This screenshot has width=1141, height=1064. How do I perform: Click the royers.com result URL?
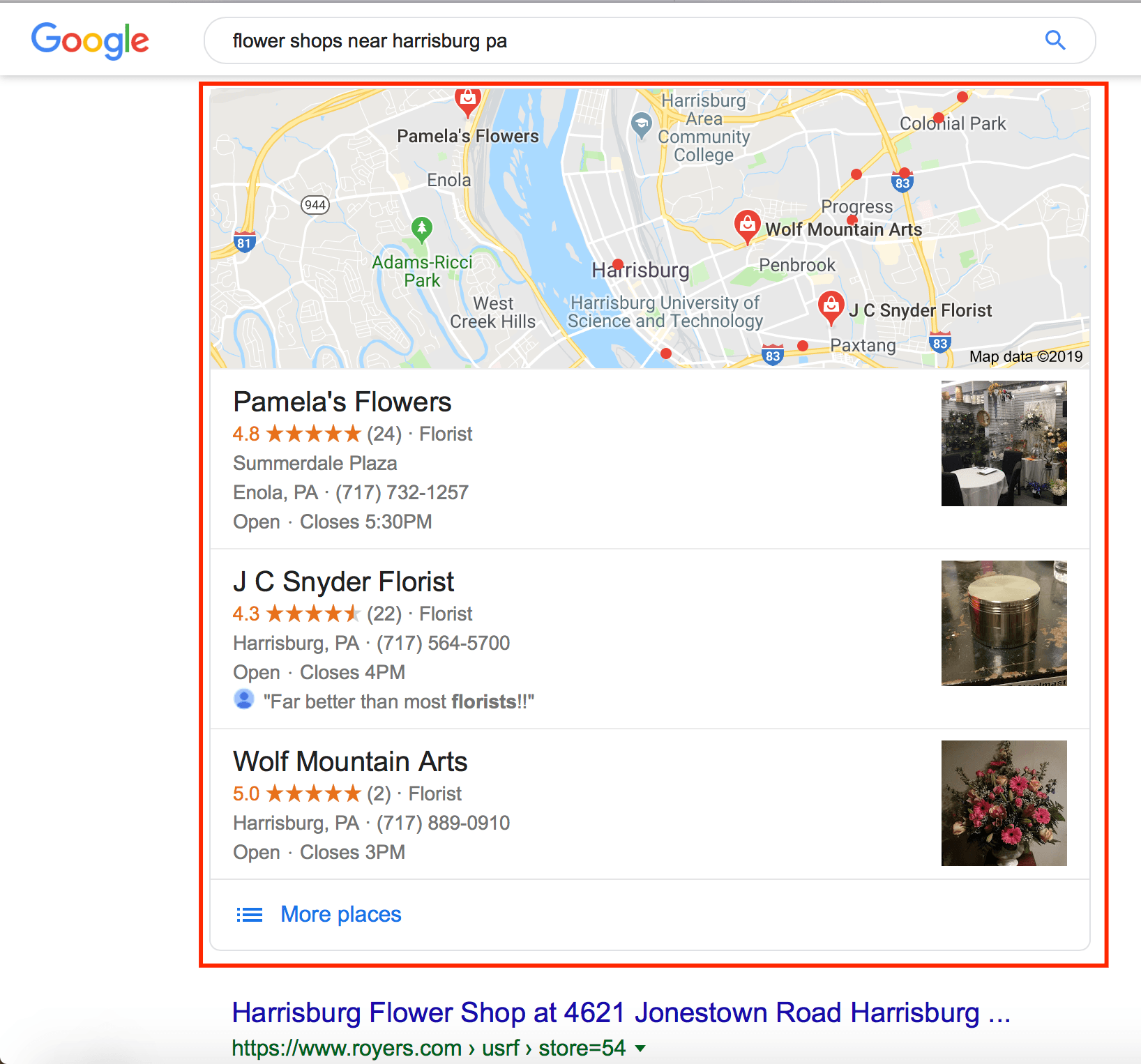[429, 1048]
